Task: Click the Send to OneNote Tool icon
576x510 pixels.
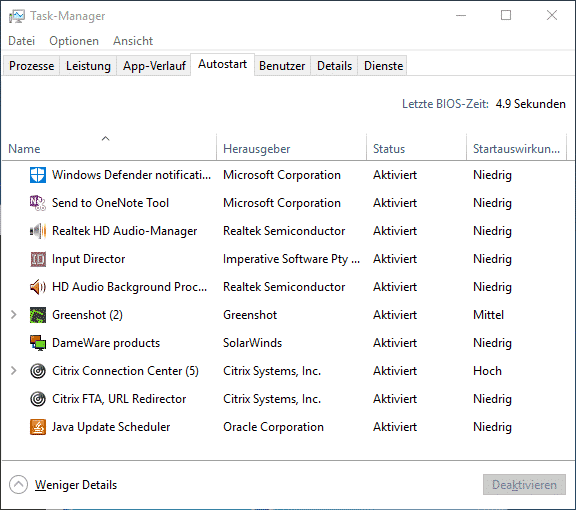Action: (38, 203)
